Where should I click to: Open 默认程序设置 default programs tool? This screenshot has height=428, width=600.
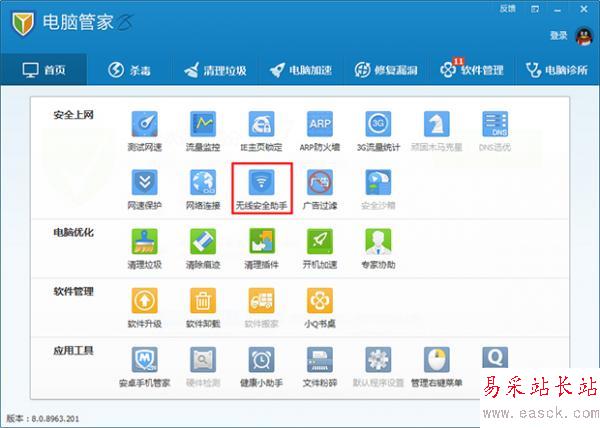coord(378,367)
